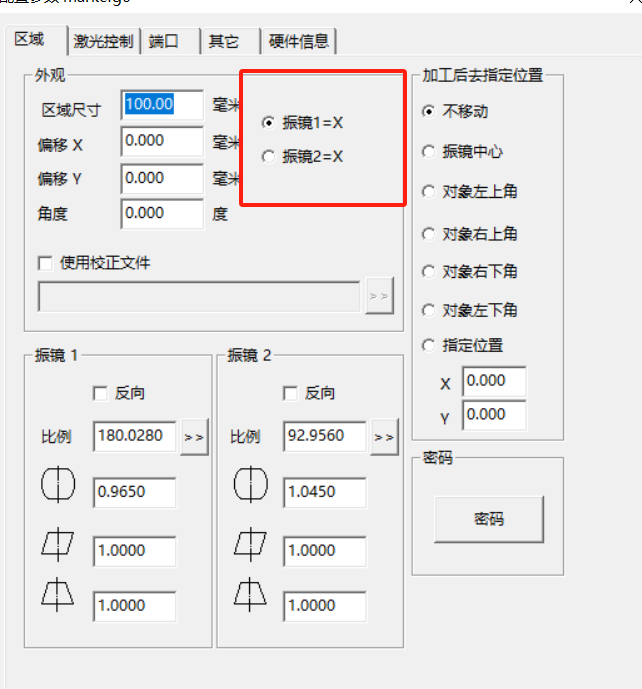Click 振镜 2 parallelogram value field
The width and height of the screenshot is (642, 689).
pos(325,551)
